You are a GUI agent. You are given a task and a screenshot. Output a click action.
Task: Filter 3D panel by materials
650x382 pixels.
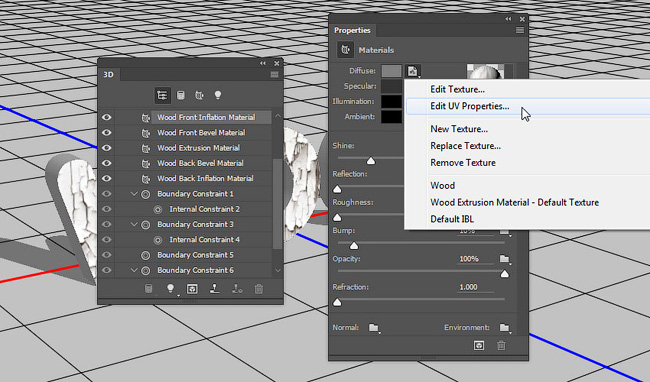[199, 95]
